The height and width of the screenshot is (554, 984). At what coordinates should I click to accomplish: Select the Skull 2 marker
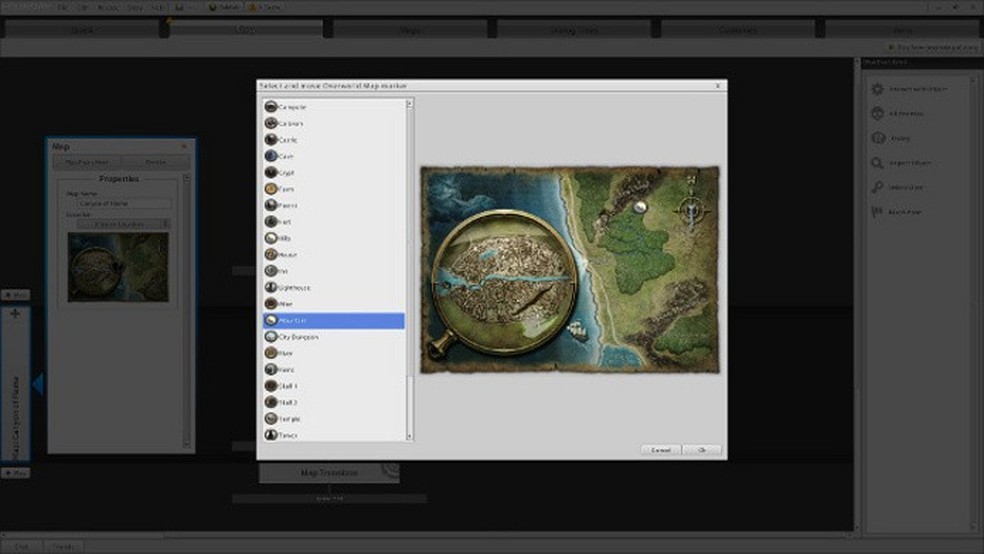334,402
